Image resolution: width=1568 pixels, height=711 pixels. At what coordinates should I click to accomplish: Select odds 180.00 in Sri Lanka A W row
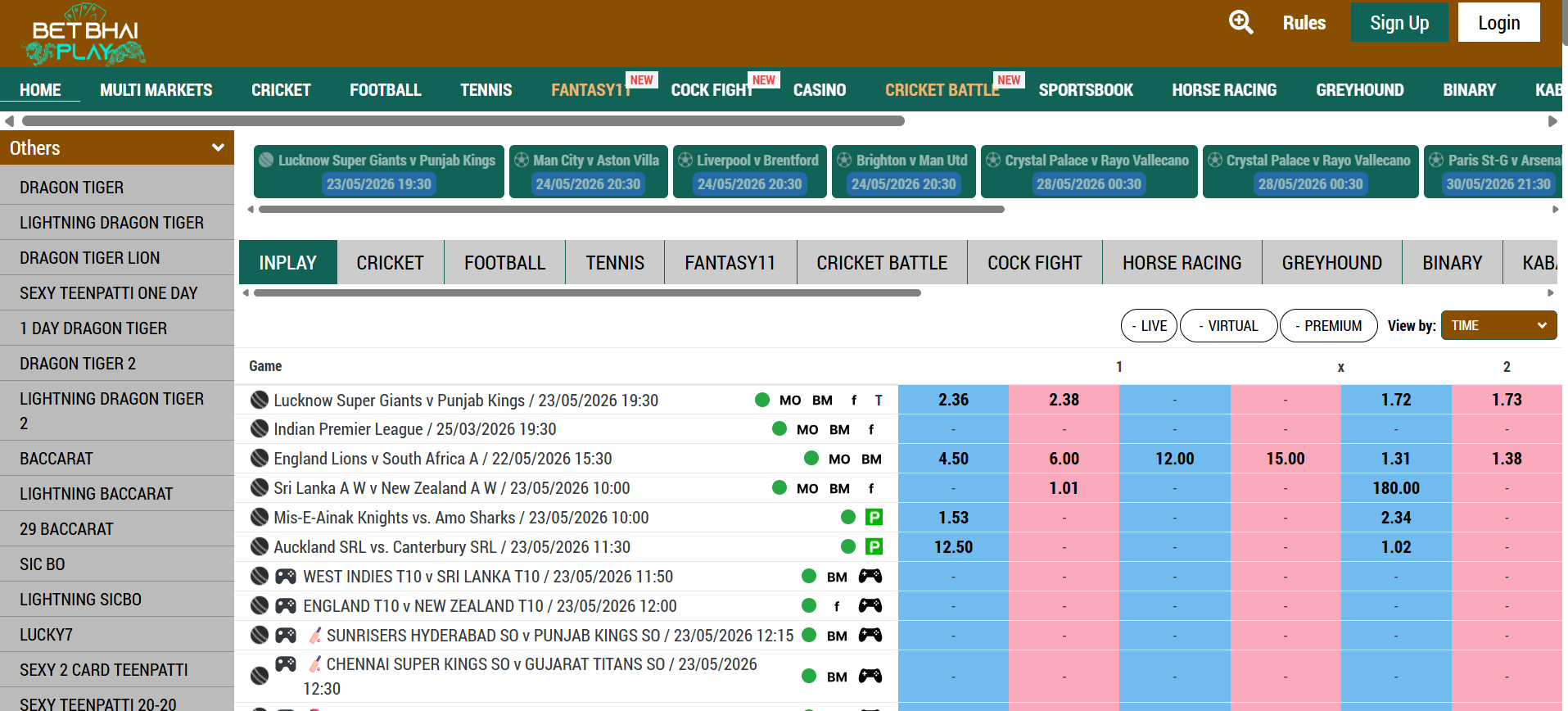(x=1396, y=488)
